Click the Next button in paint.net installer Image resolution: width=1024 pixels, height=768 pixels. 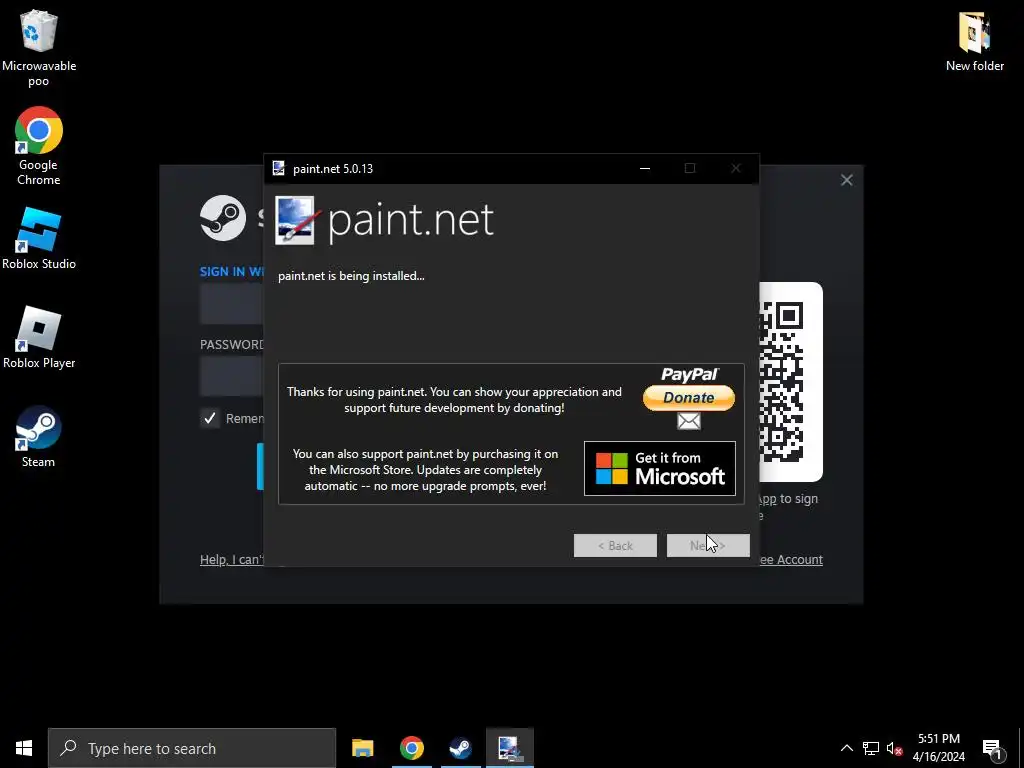(708, 545)
